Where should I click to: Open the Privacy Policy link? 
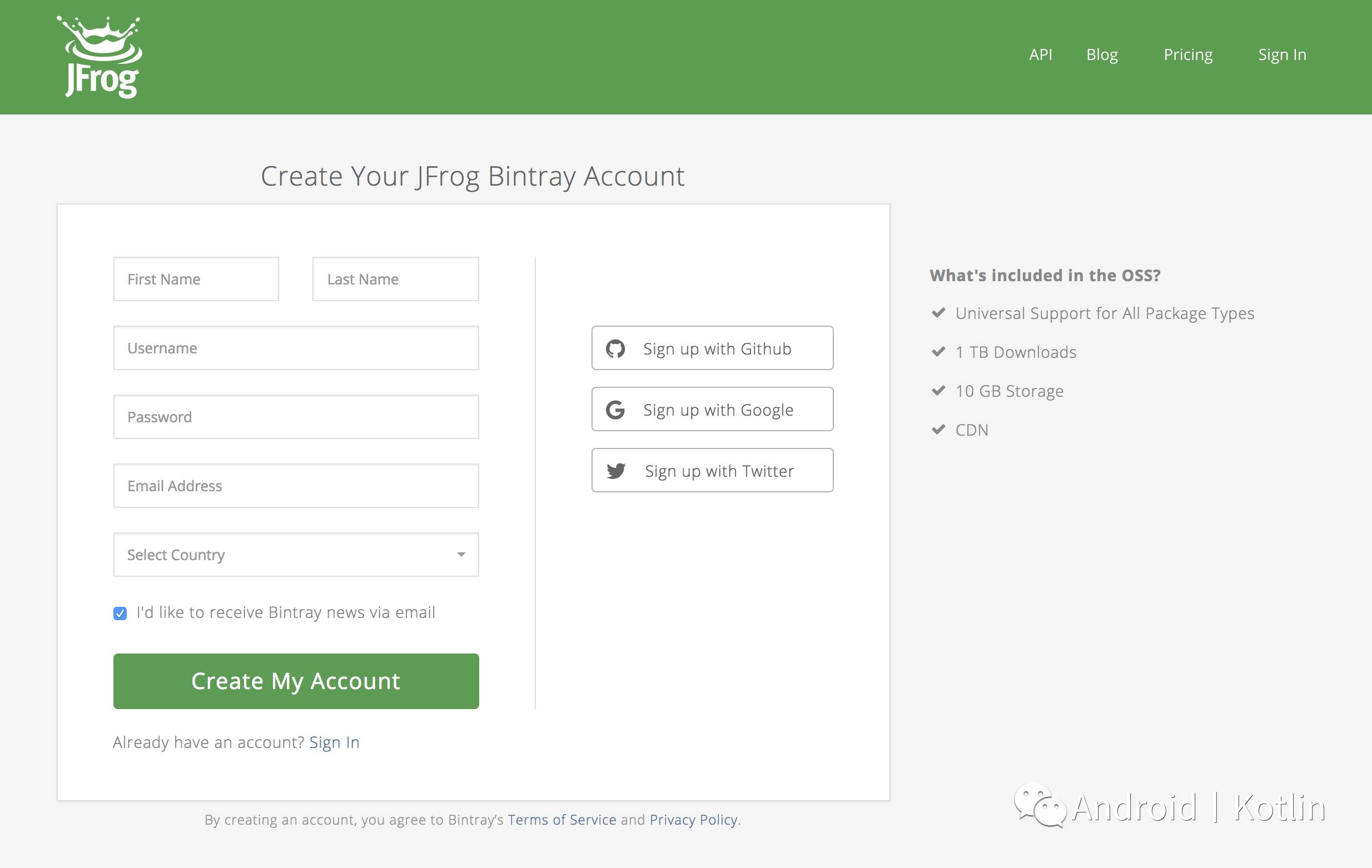(x=693, y=820)
